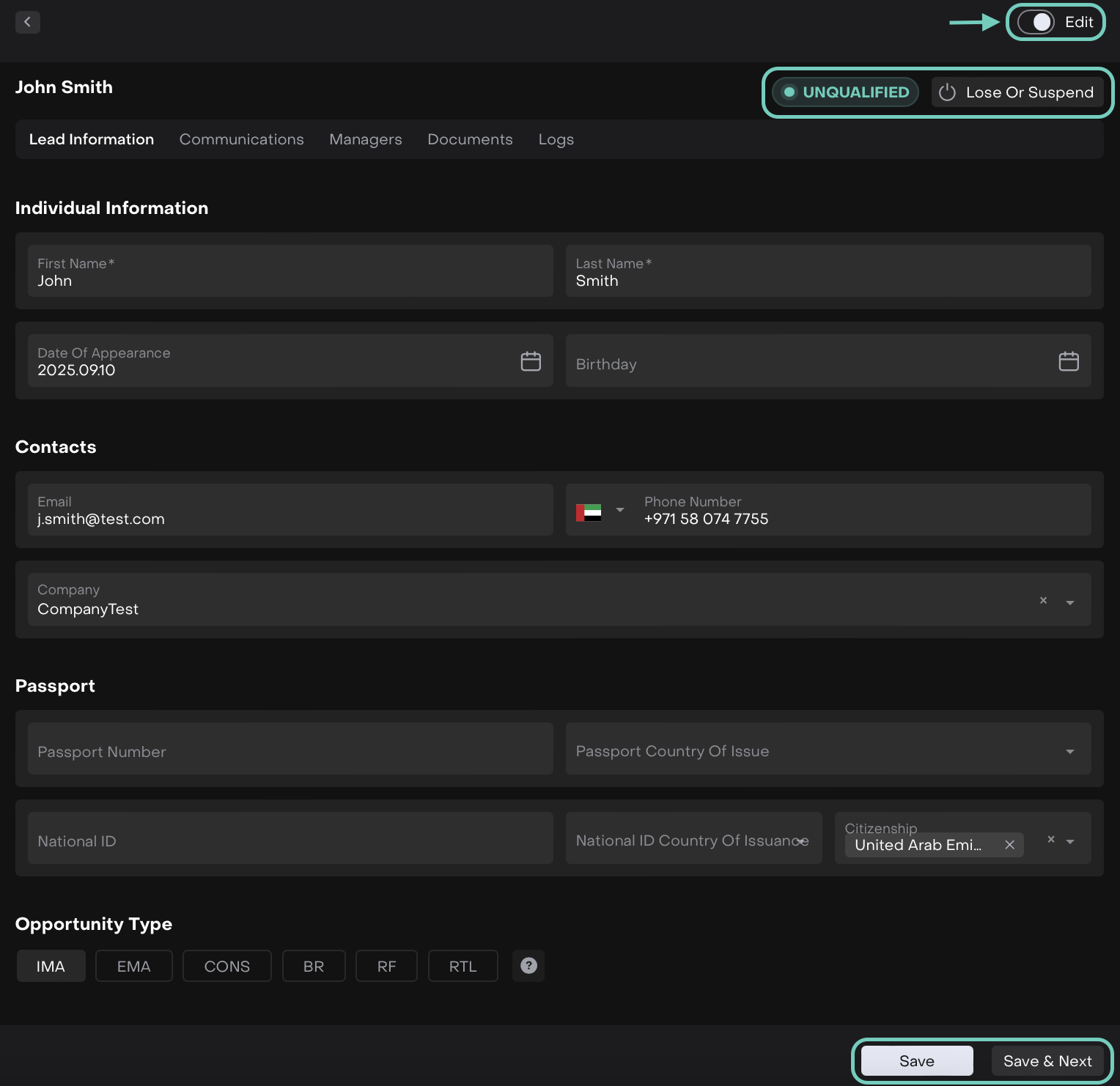
Task: Open the Documents tab
Action: point(470,139)
